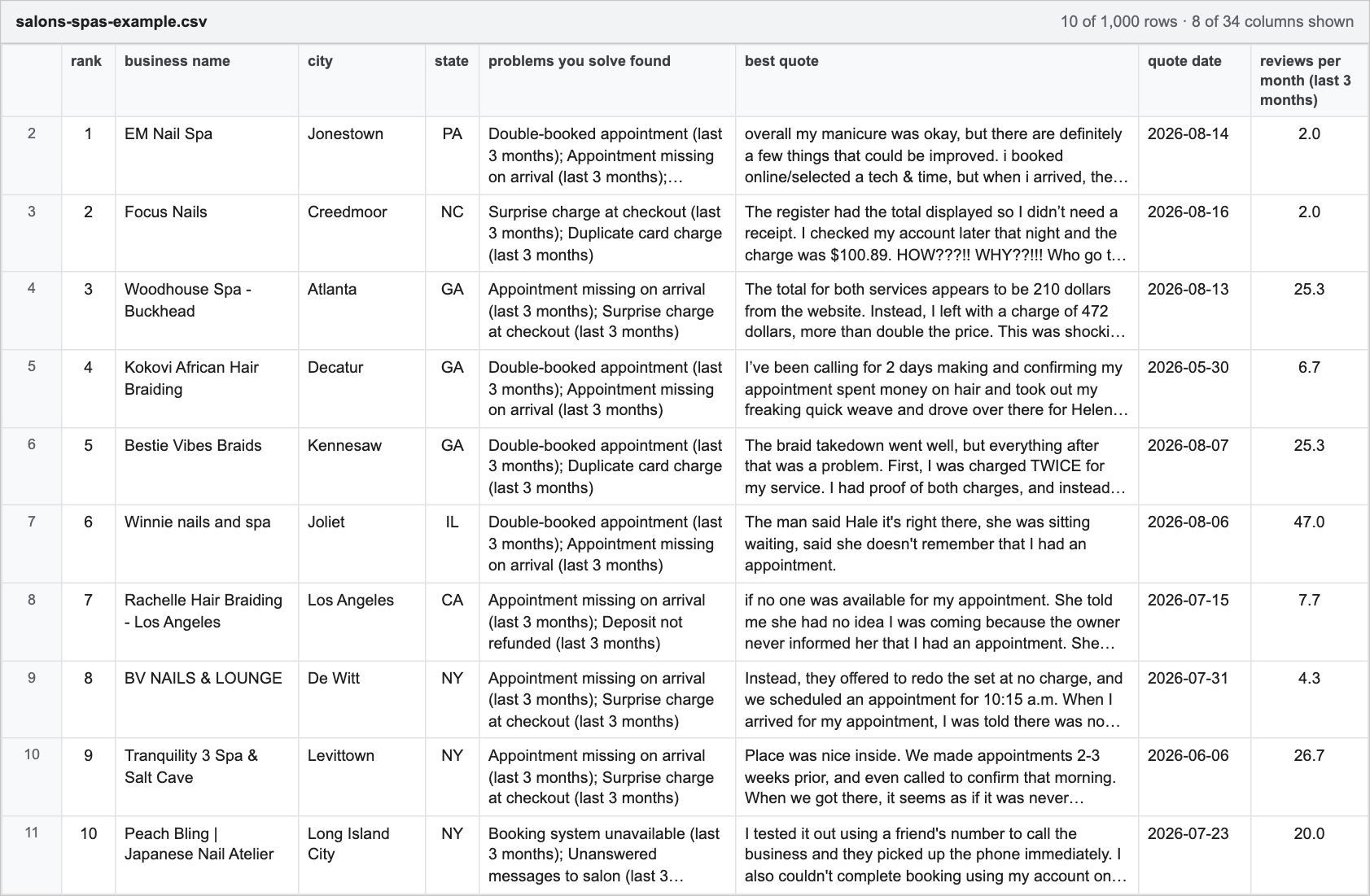Click the 'business name' column header

tap(207, 80)
